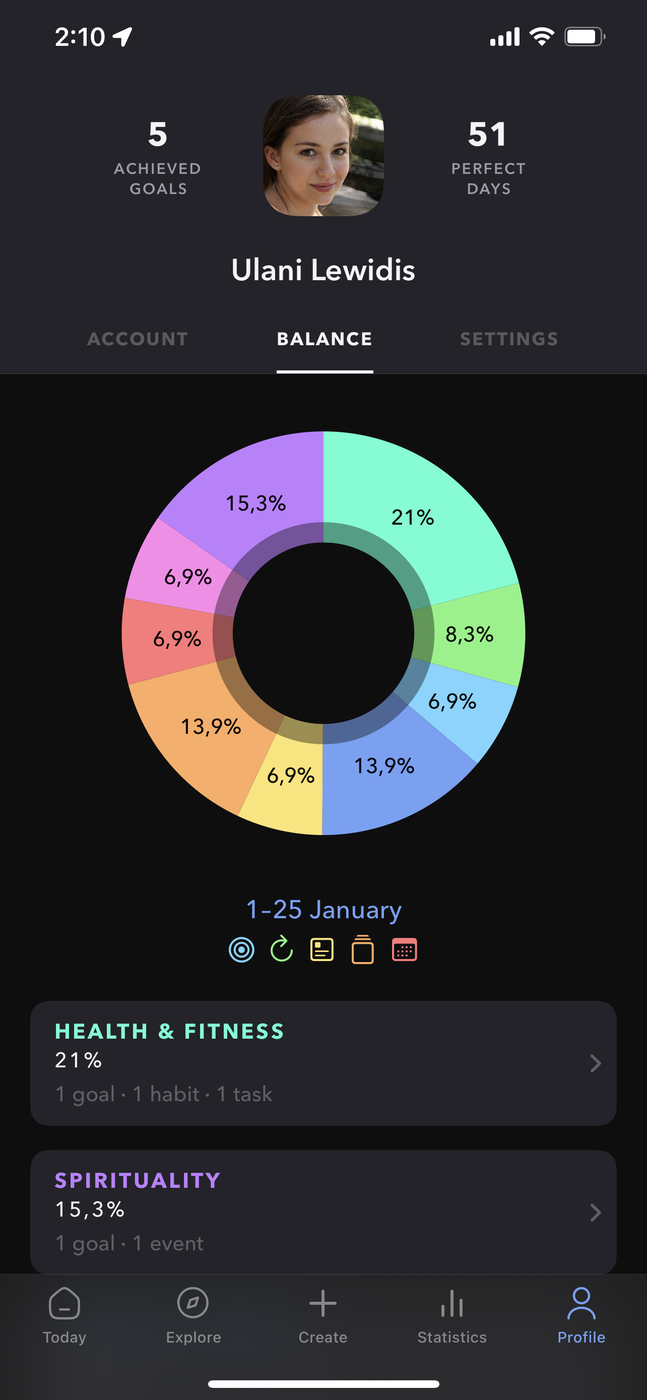The height and width of the screenshot is (1400, 647).
Task: Open the Explore compass icon
Action: [x=193, y=1304]
